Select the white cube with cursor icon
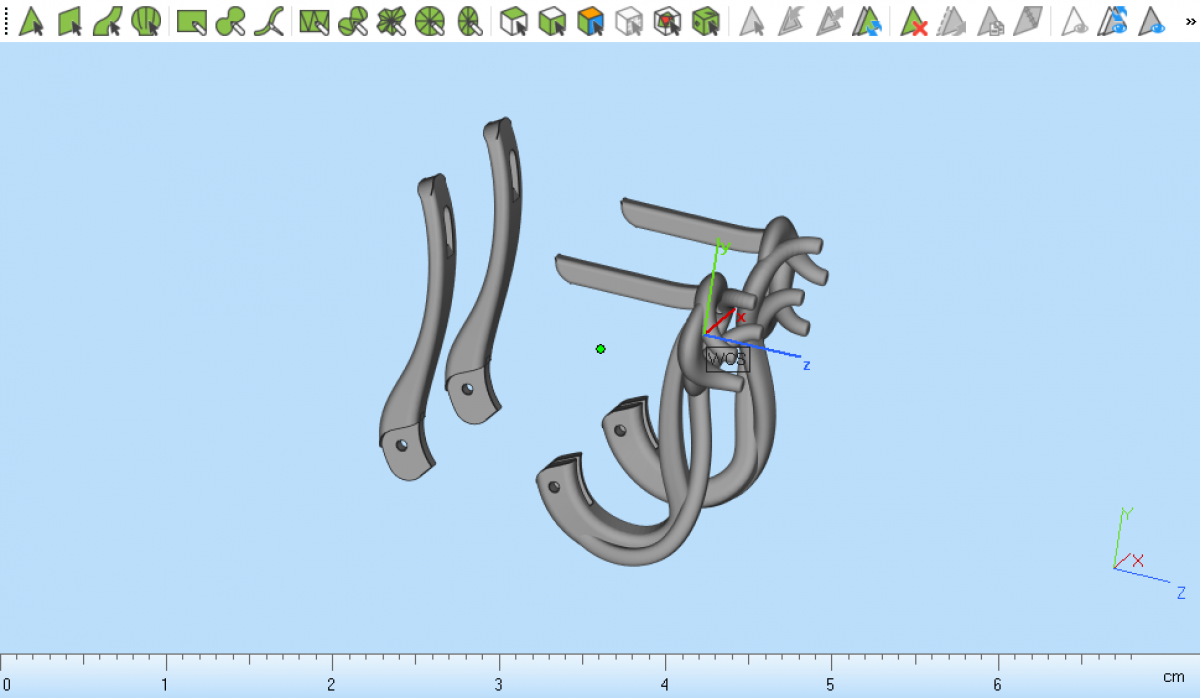 point(514,21)
